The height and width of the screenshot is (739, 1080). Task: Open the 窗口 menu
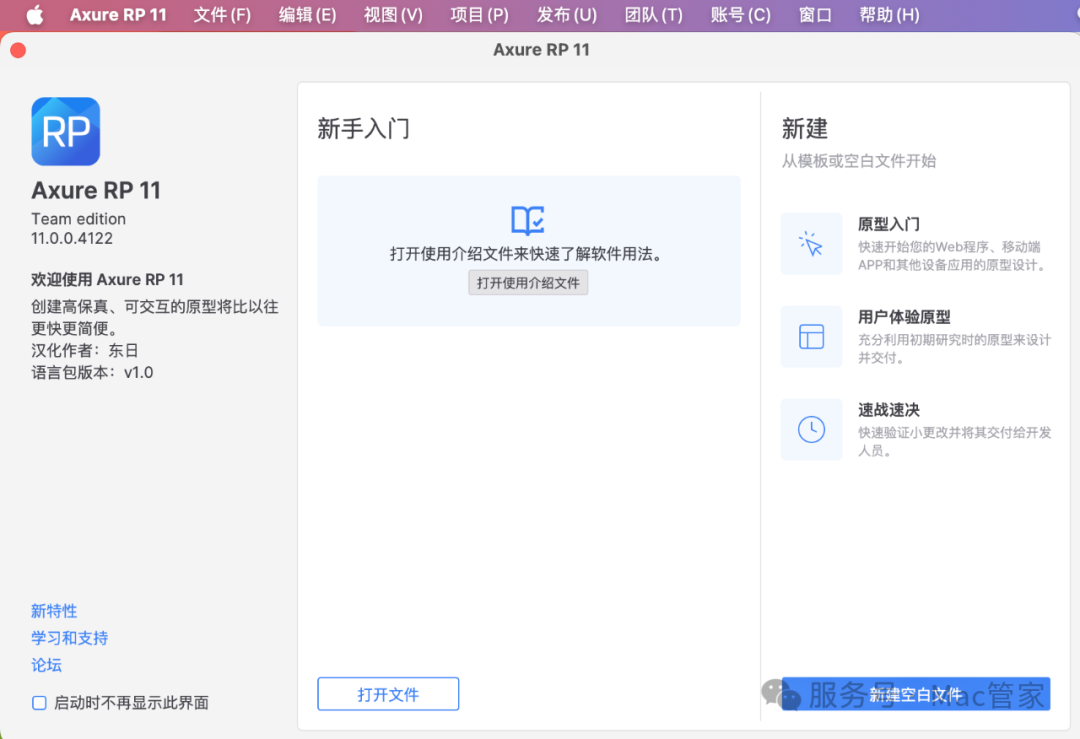815,14
